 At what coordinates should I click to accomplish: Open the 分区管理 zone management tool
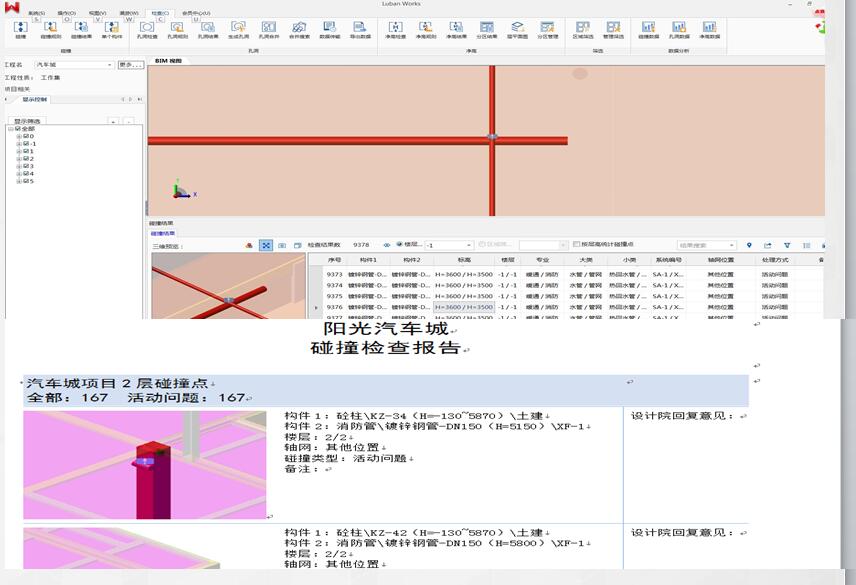(548, 29)
